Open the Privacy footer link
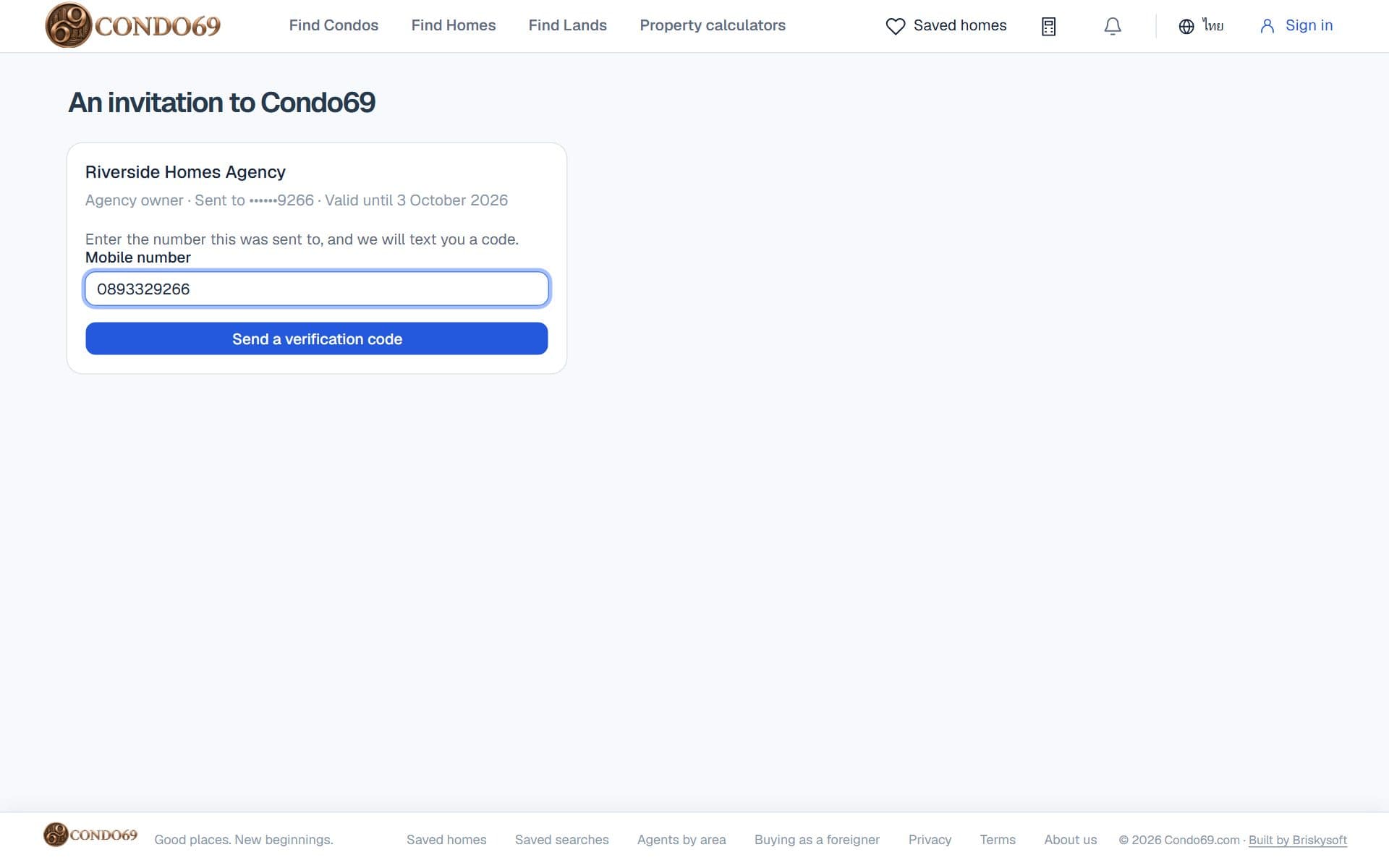The image size is (1389, 868). click(930, 840)
